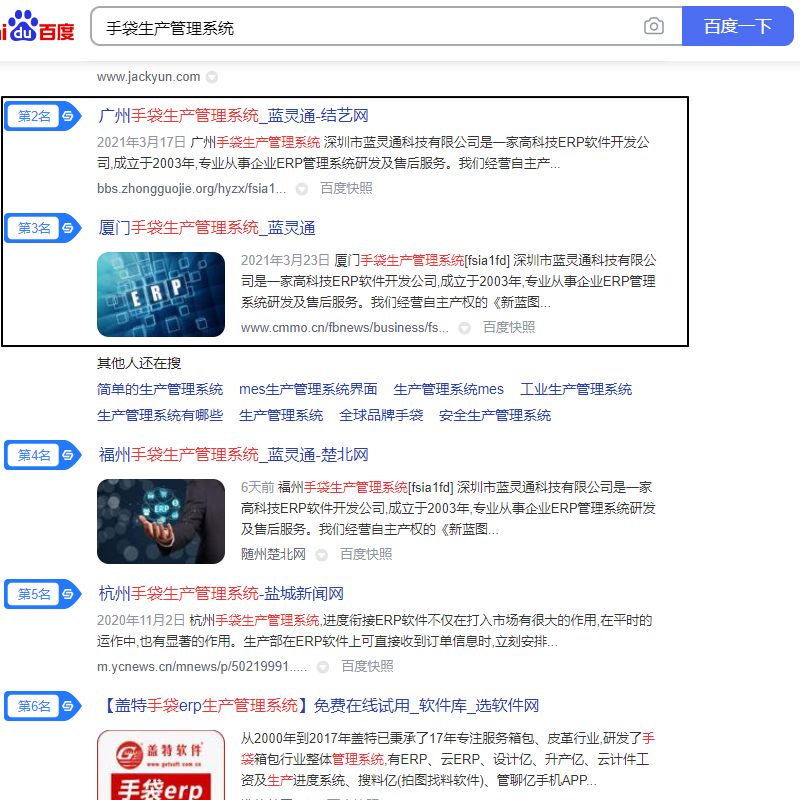Image resolution: width=800 pixels, height=800 pixels.
Task: Click the camera image-search icon
Action: point(653,26)
